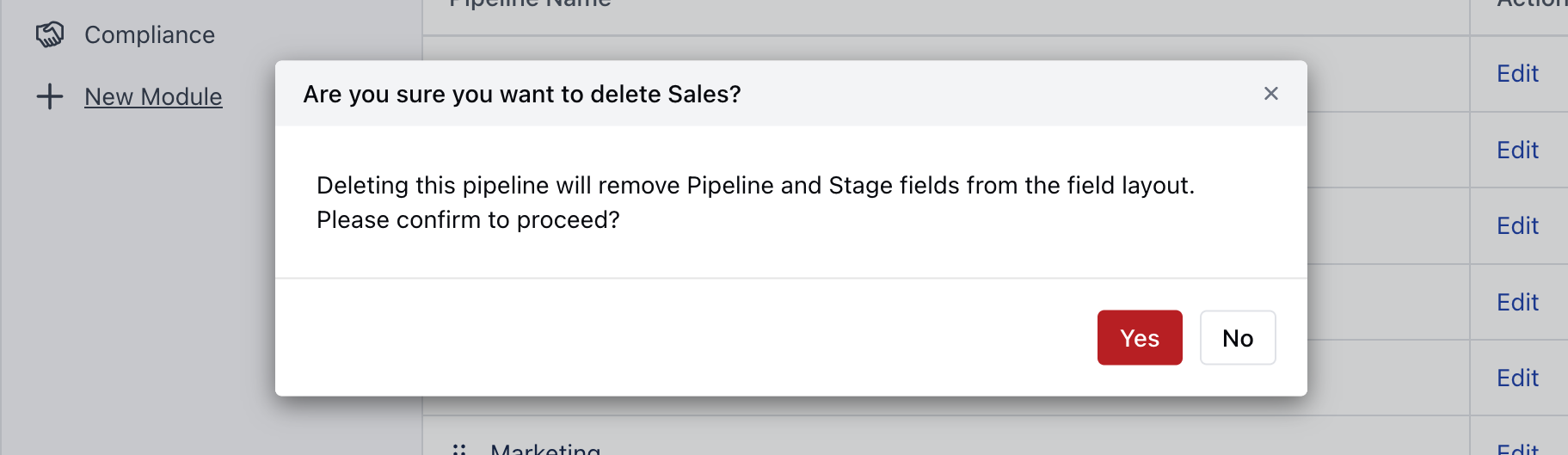Cancel deletion with the No button
This screenshot has width=1568, height=455.
(1237, 338)
